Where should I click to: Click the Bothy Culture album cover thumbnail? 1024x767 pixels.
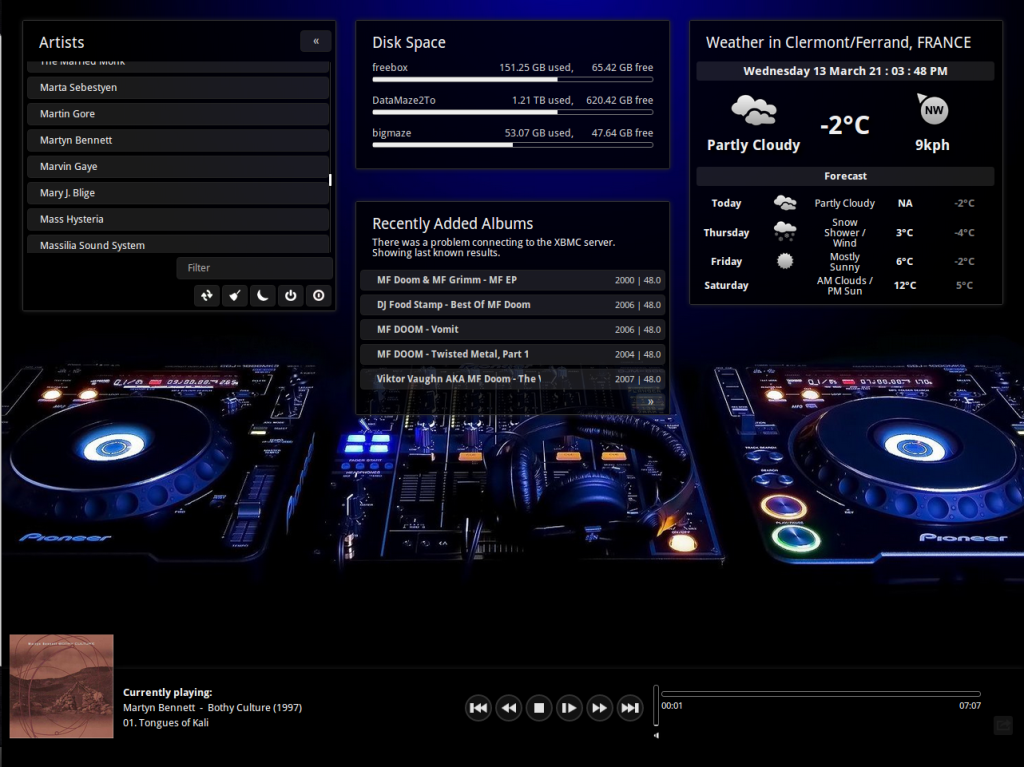(x=61, y=686)
